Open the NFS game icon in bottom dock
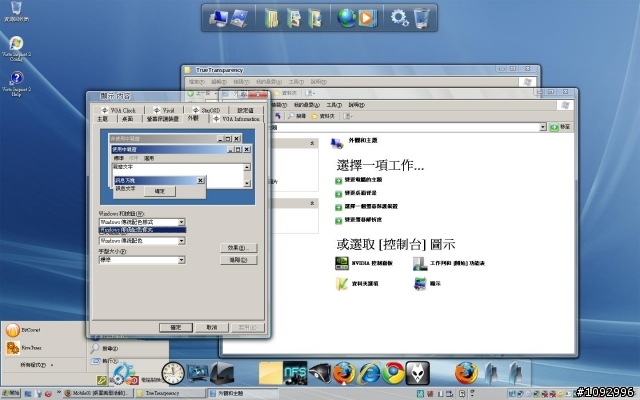The height and width of the screenshot is (400, 640). click(x=295, y=373)
